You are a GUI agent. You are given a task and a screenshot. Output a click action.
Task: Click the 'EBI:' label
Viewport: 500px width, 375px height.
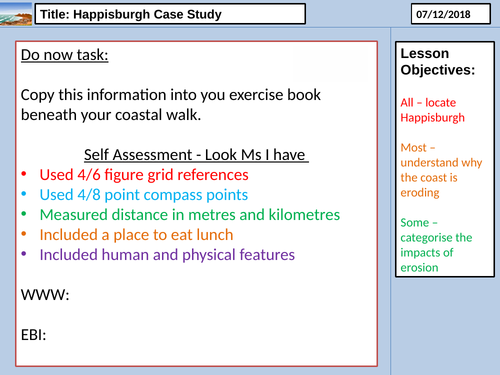[33, 335]
